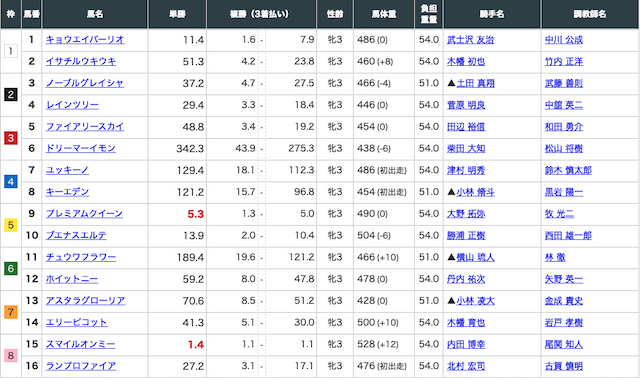
Task: Select the win odds value 342.3
Action: click(190, 149)
